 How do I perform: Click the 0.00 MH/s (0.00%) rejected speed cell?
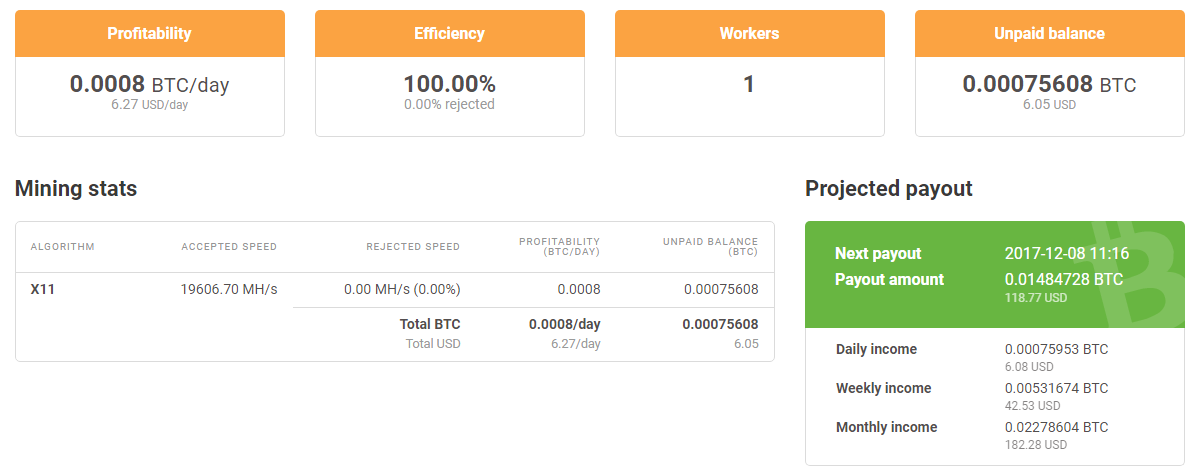coord(402,289)
